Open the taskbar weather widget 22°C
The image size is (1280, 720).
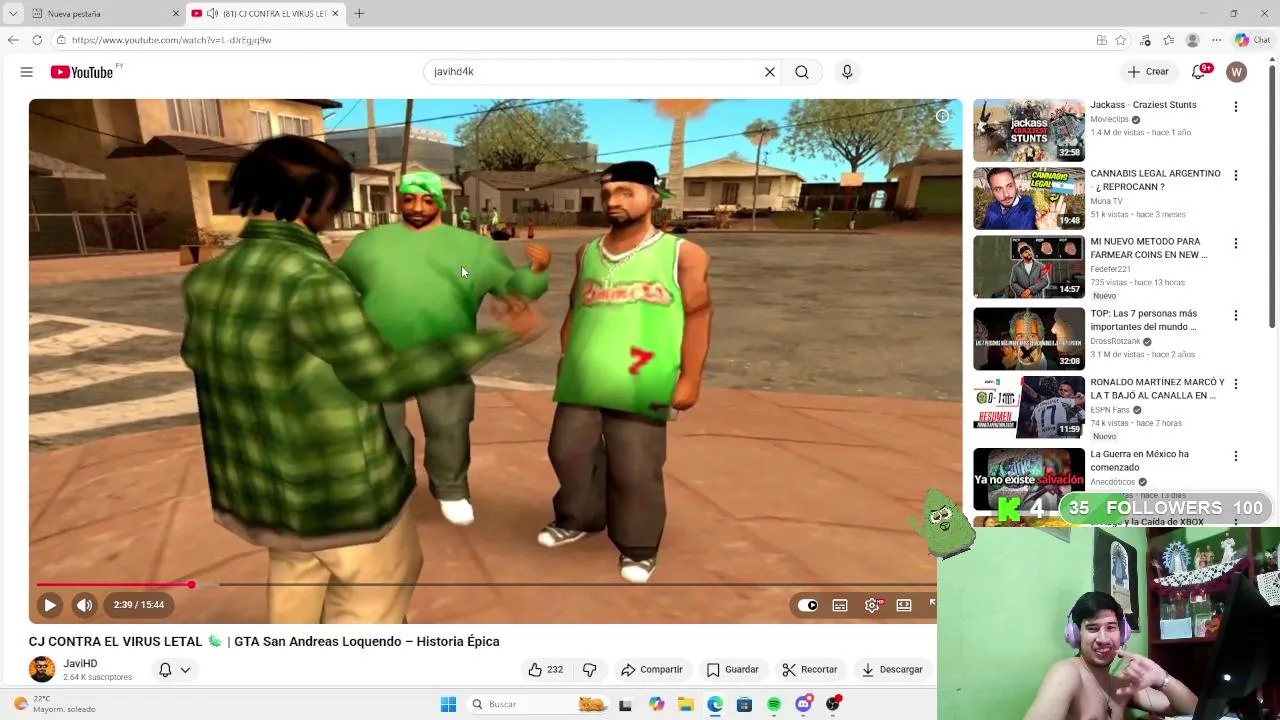[55, 704]
